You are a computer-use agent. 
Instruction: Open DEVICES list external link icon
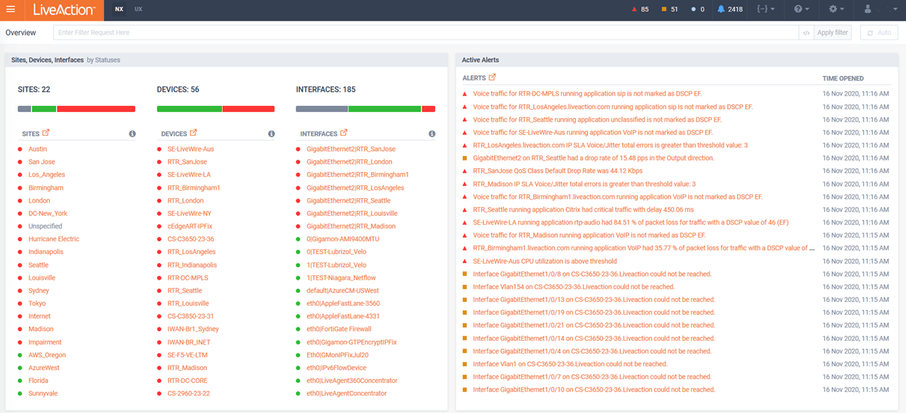pyautogui.click(x=194, y=133)
